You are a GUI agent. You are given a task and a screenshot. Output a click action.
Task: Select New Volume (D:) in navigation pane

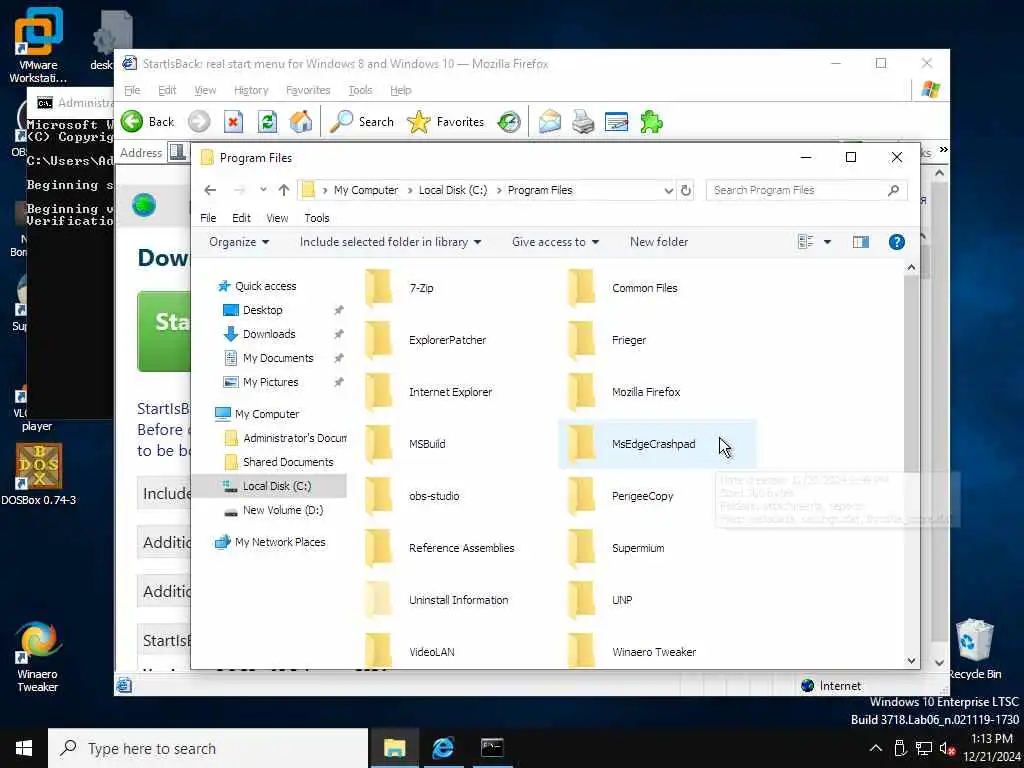(283, 510)
